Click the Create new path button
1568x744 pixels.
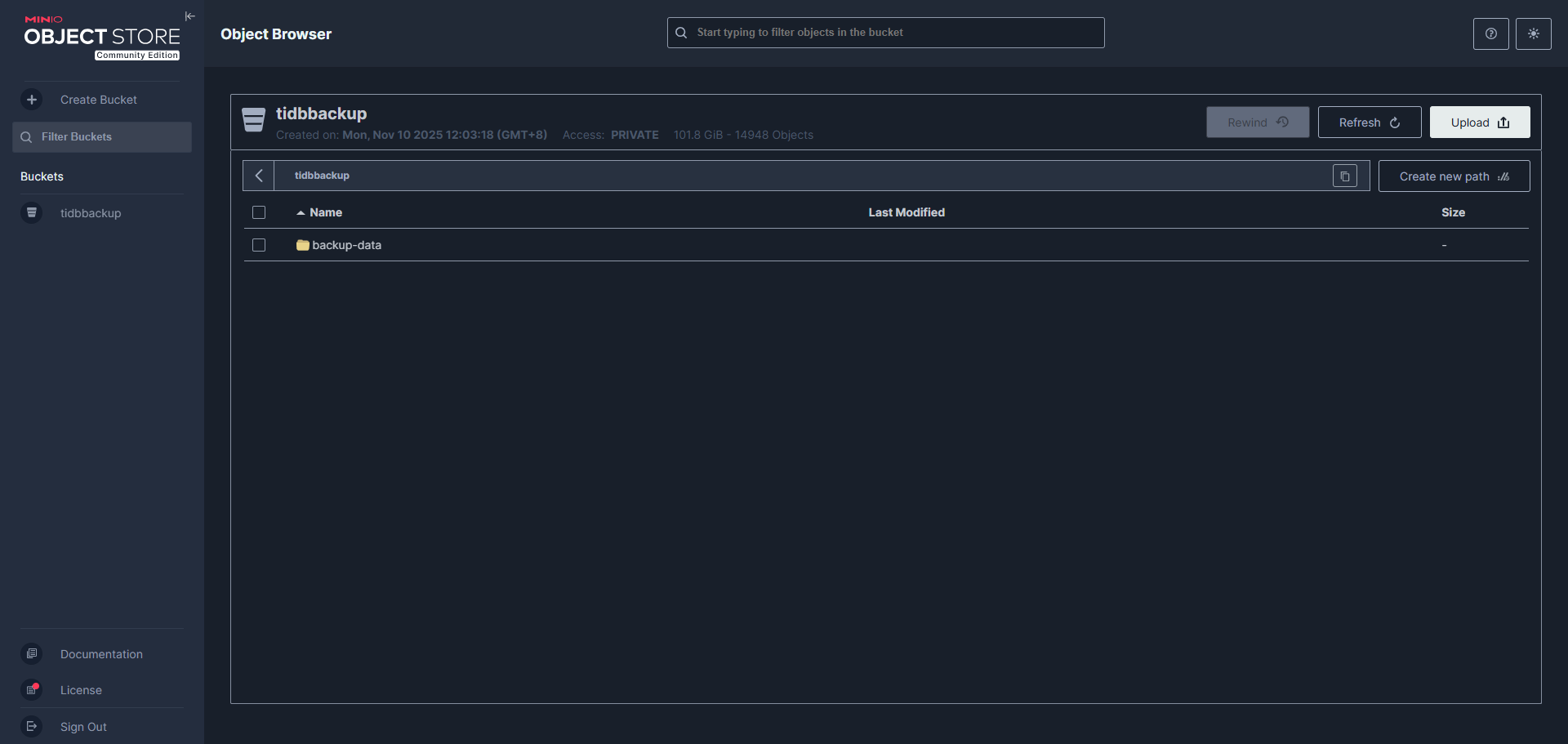coord(1454,176)
